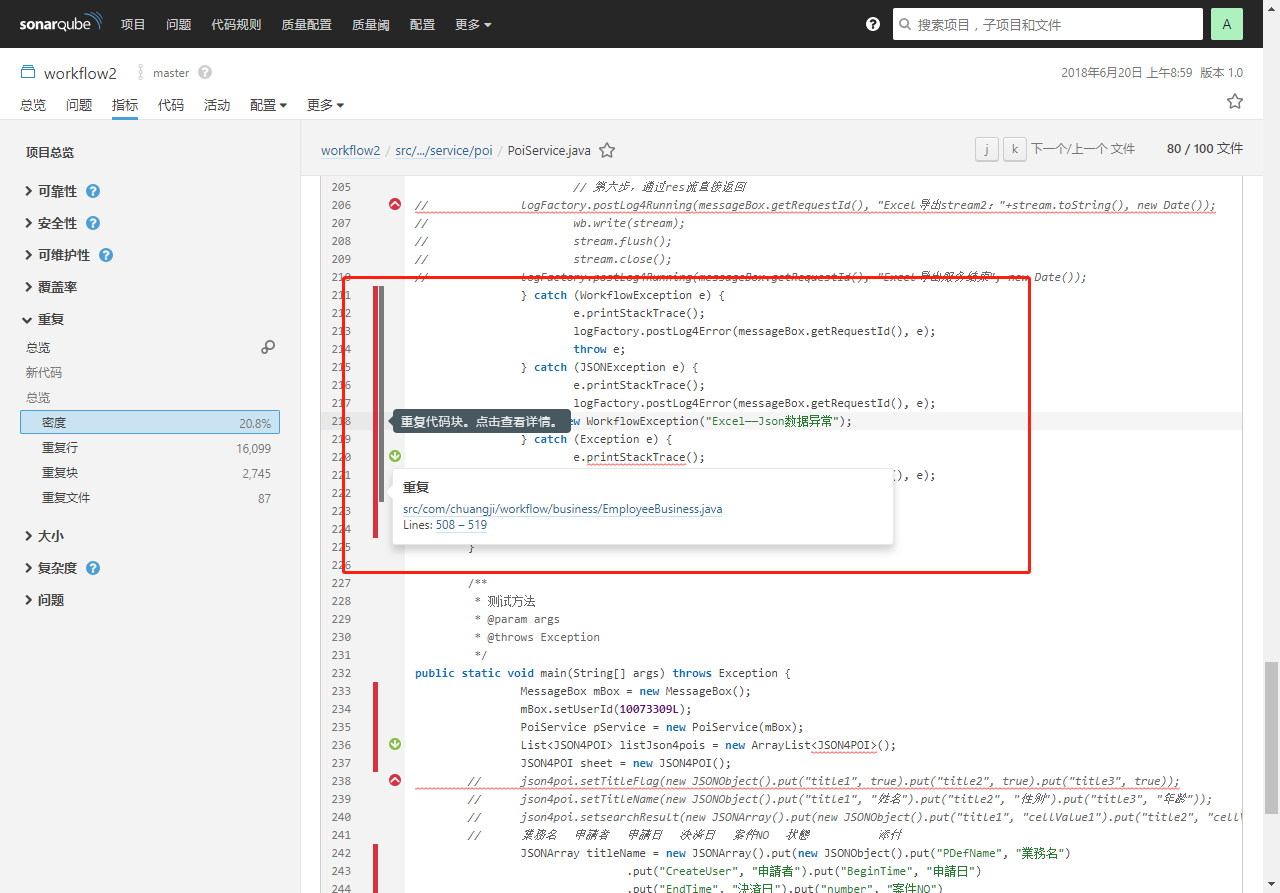The image size is (1280, 893).
Task: Open 问题 in the top navigation
Action: pyautogui.click(x=179, y=24)
